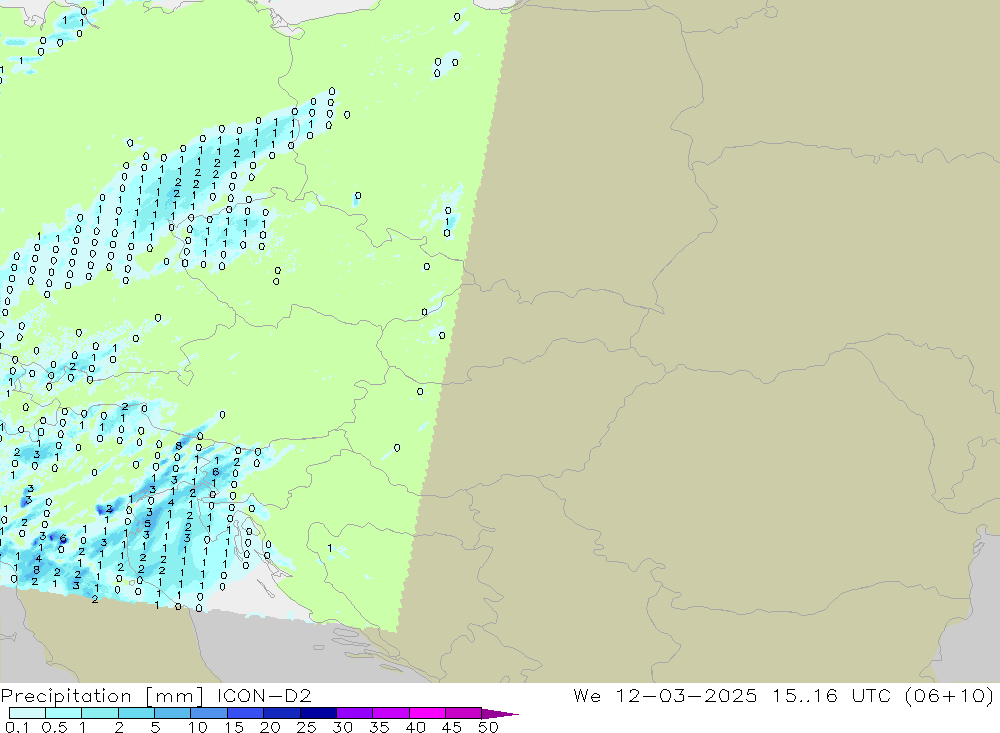Viewport: 1000px width, 733px height.
Task: Choose the 25–30 mm navy swatch
Action: (318, 713)
